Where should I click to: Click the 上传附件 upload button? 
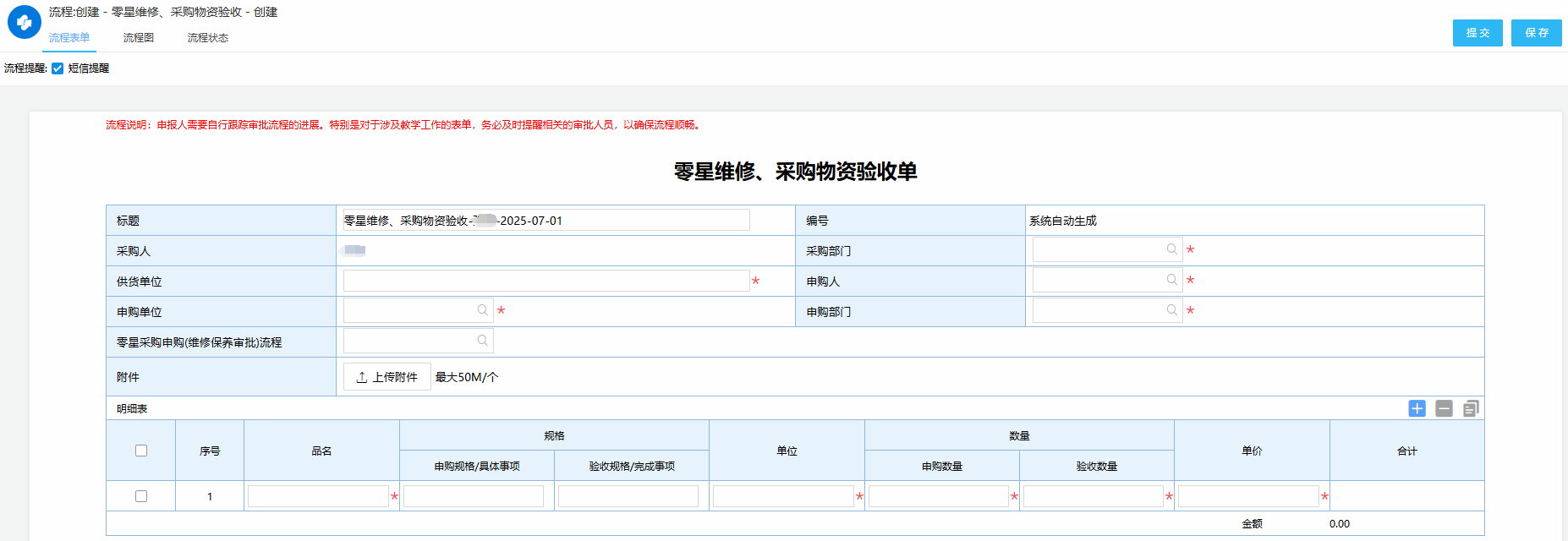point(387,377)
